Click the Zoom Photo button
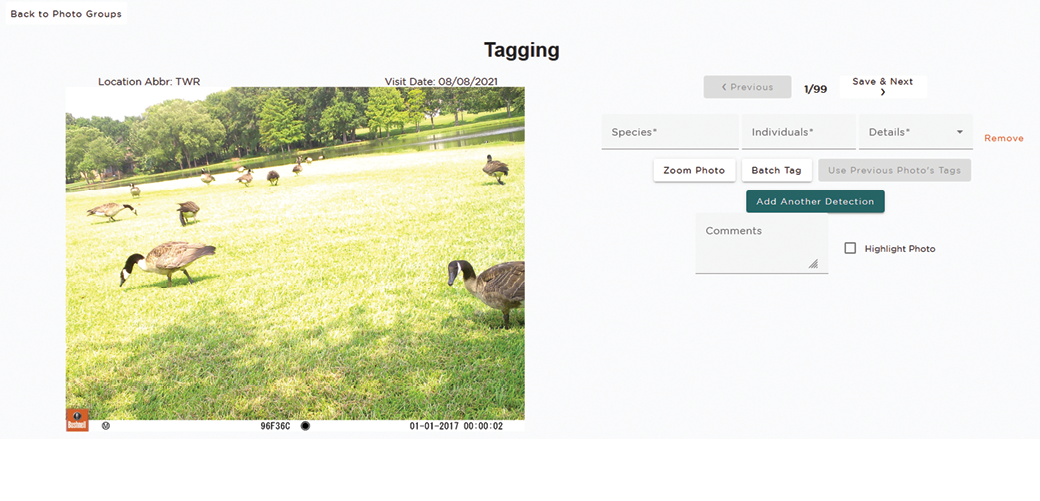The image size is (1040, 501). [694, 170]
